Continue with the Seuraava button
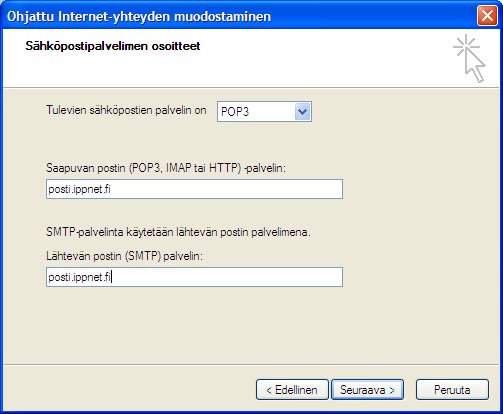The height and width of the screenshot is (414, 503). point(367,390)
